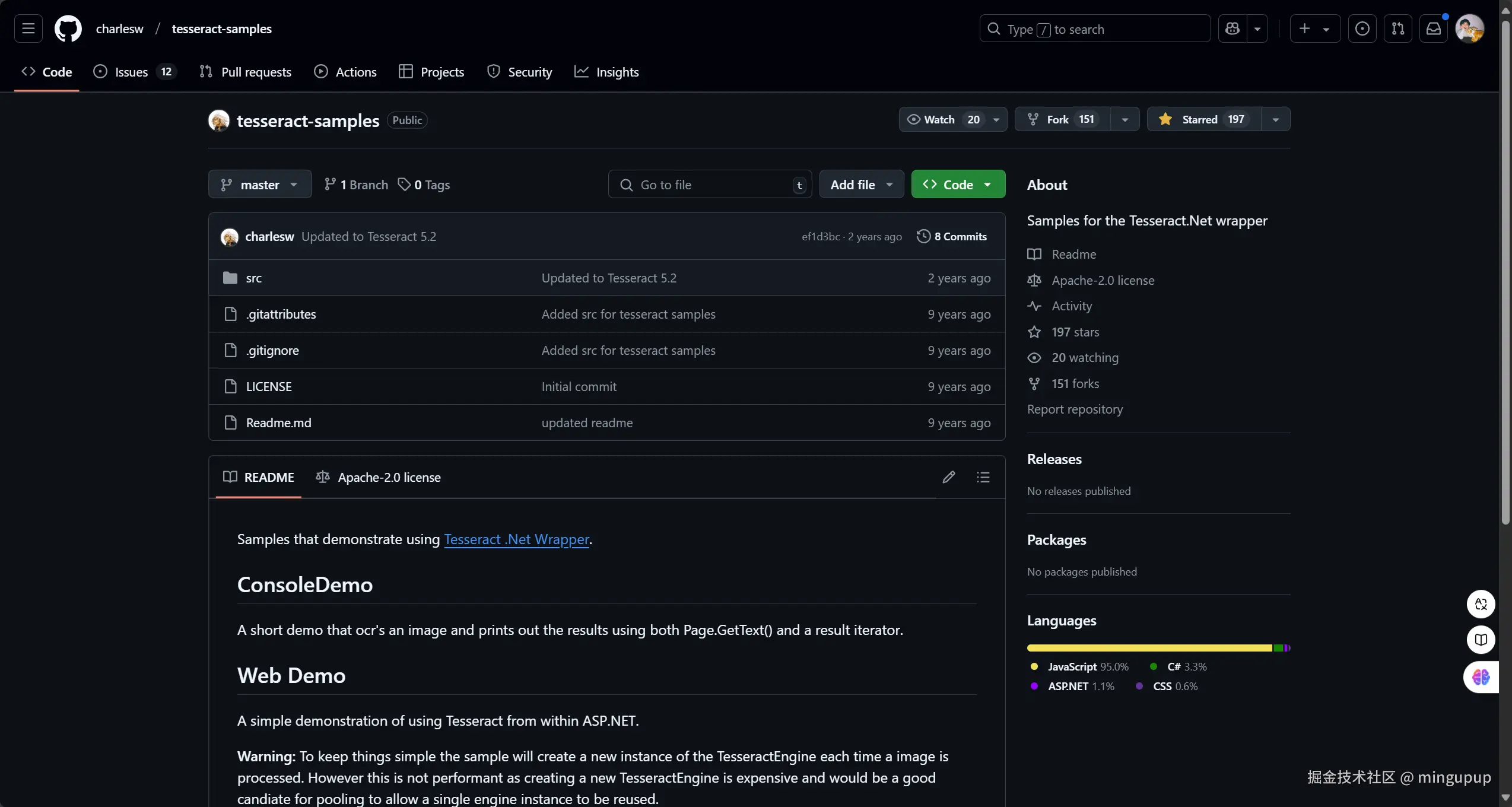
Task: Expand the master branch dropdown
Action: 259,185
